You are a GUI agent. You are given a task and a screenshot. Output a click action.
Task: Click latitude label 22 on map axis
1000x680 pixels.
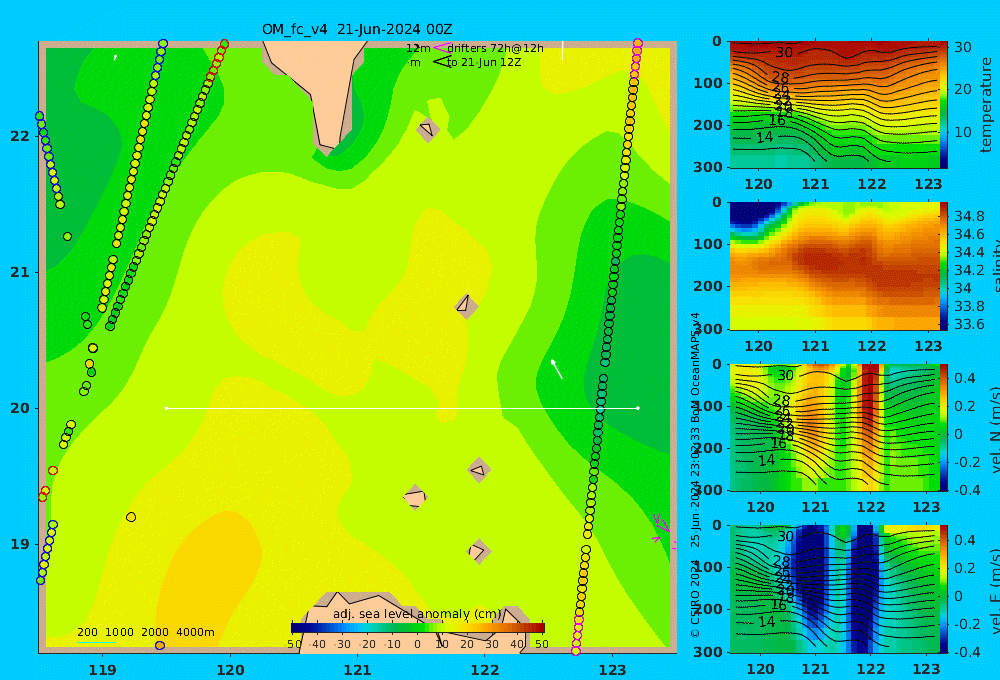click(20, 136)
